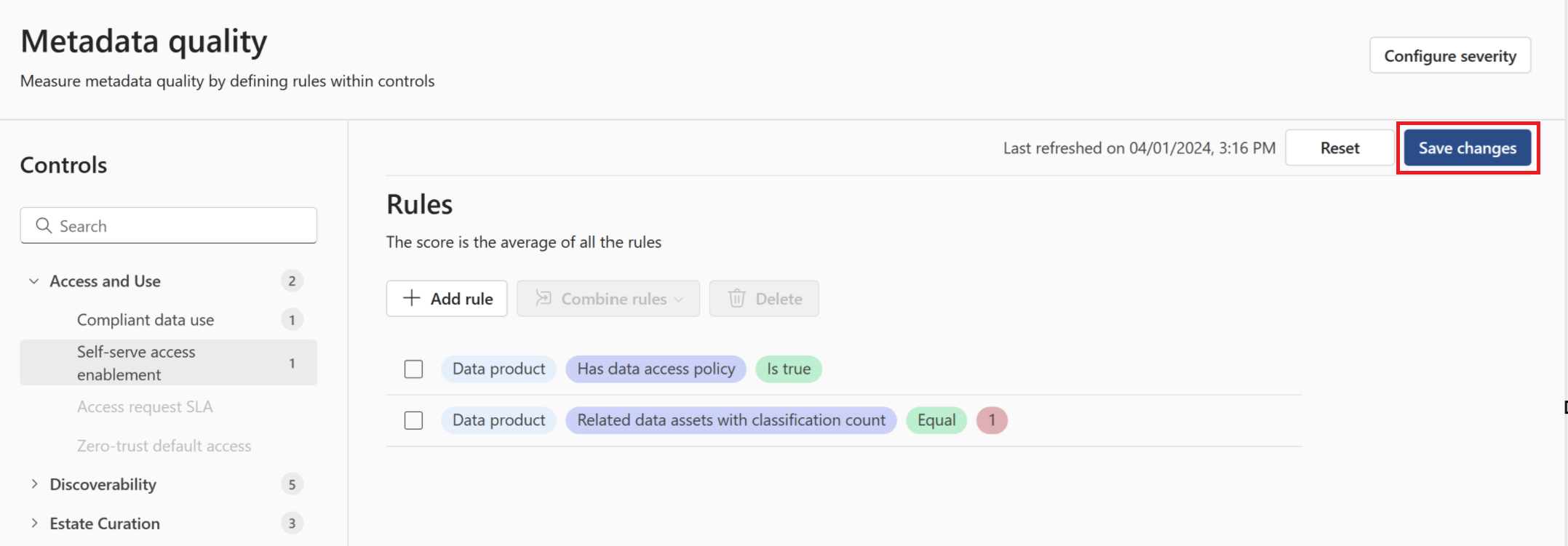The height and width of the screenshot is (546, 1568).
Task: Click the Related data assets with classification count tag
Action: click(731, 420)
